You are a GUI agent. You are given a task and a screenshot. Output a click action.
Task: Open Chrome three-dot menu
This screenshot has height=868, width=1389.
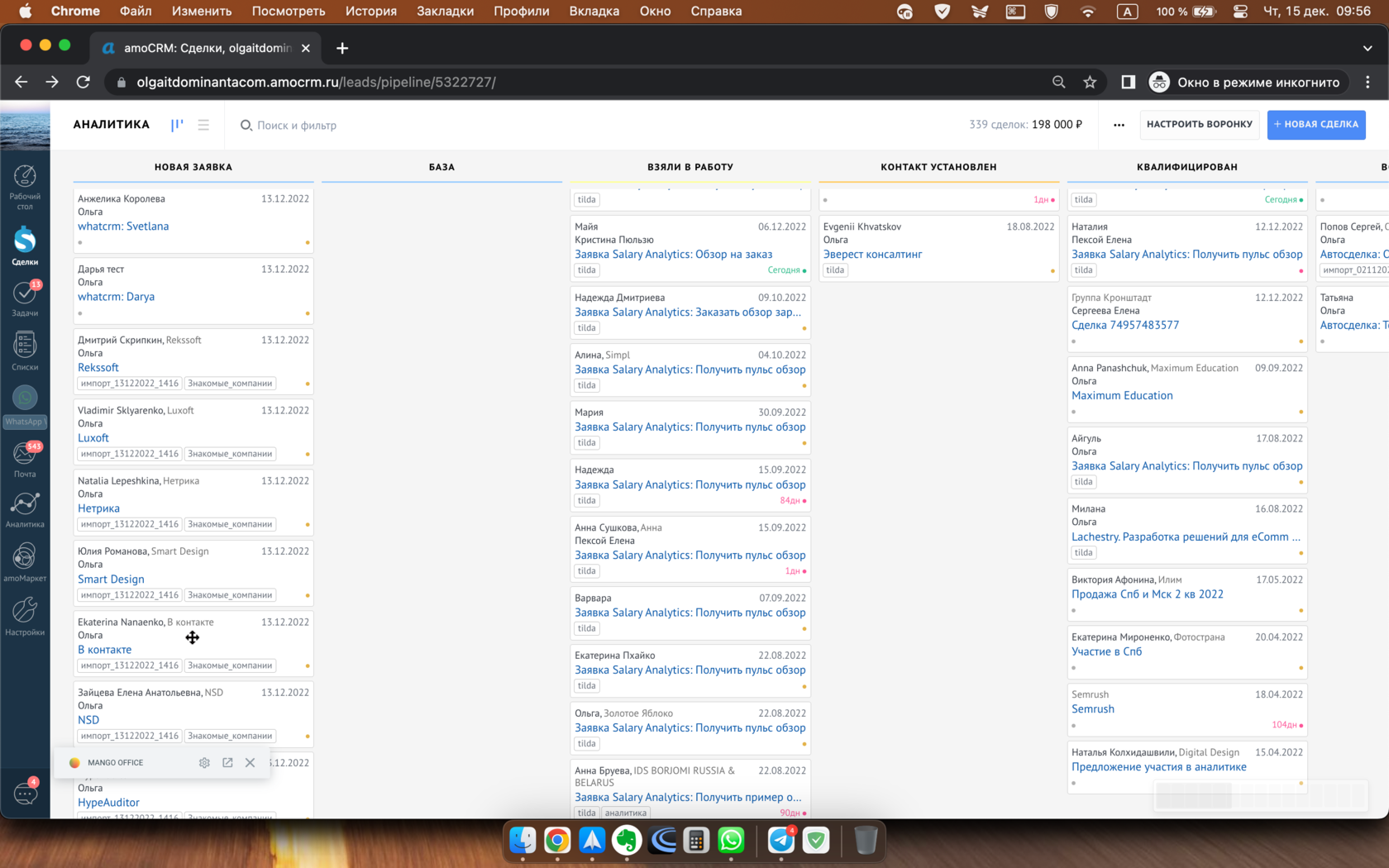point(1368,82)
